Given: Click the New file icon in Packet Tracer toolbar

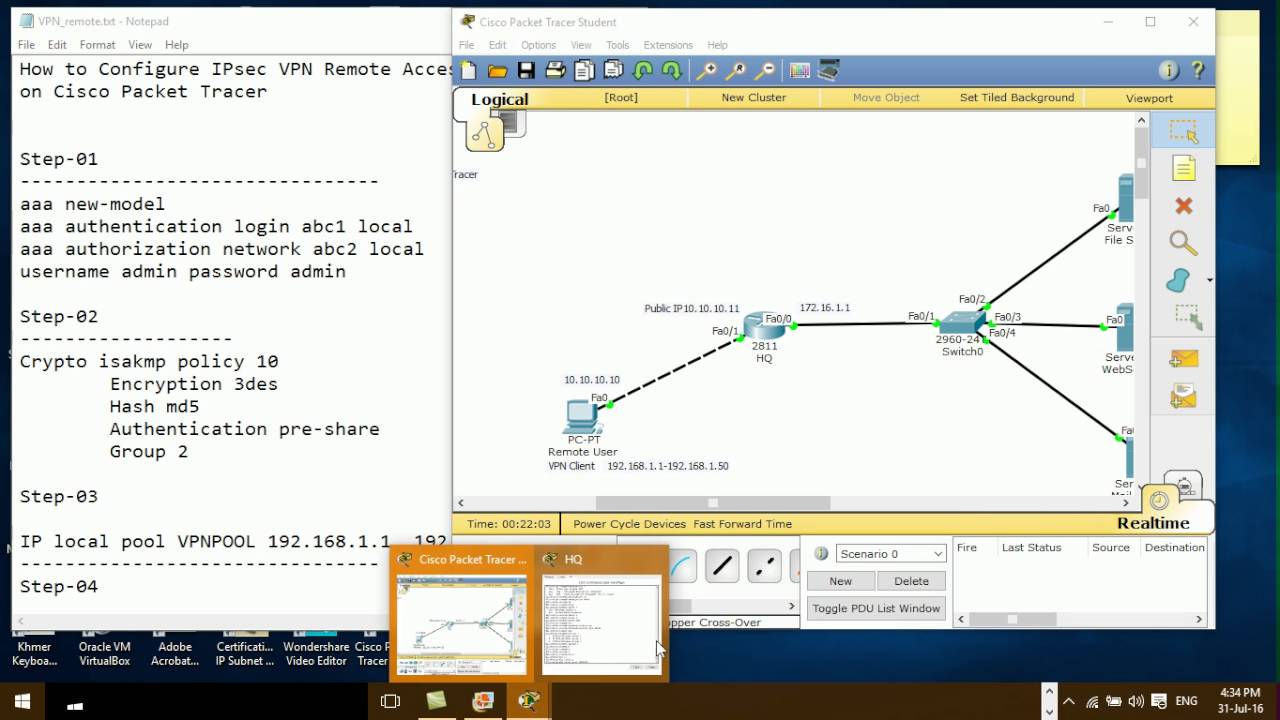Looking at the screenshot, I should tap(468, 70).
